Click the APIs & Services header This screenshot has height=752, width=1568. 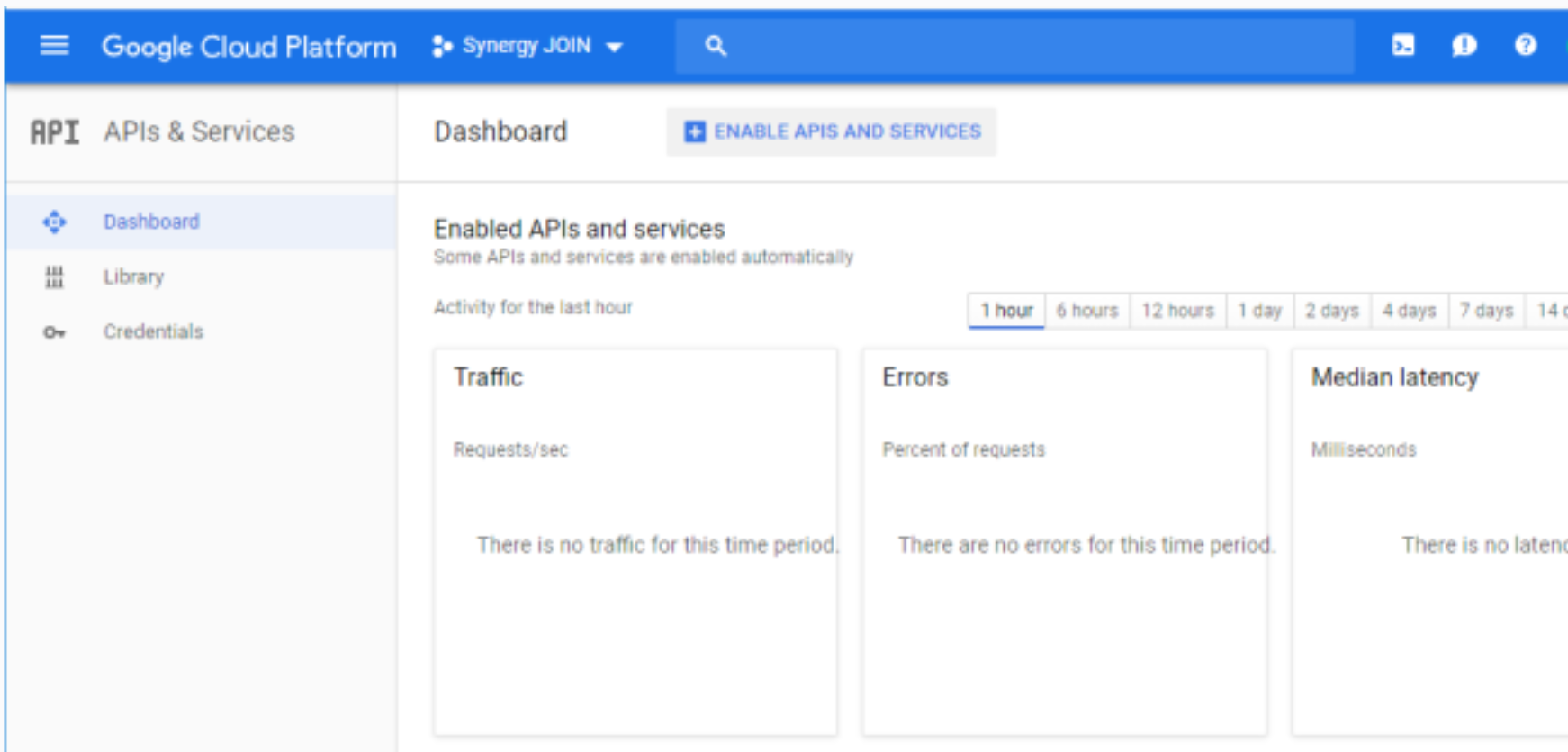click(x=199, y=132)
